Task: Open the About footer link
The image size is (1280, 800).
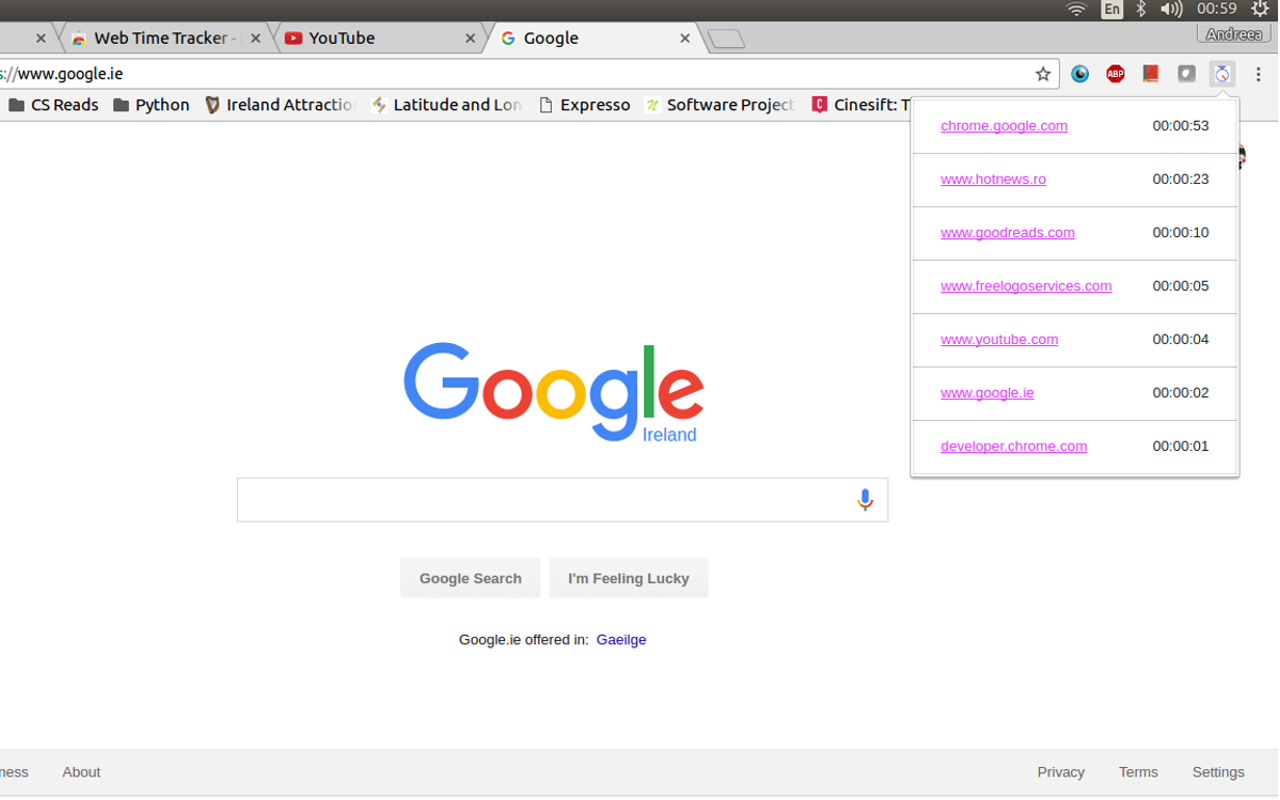Action: click(81, 772)
